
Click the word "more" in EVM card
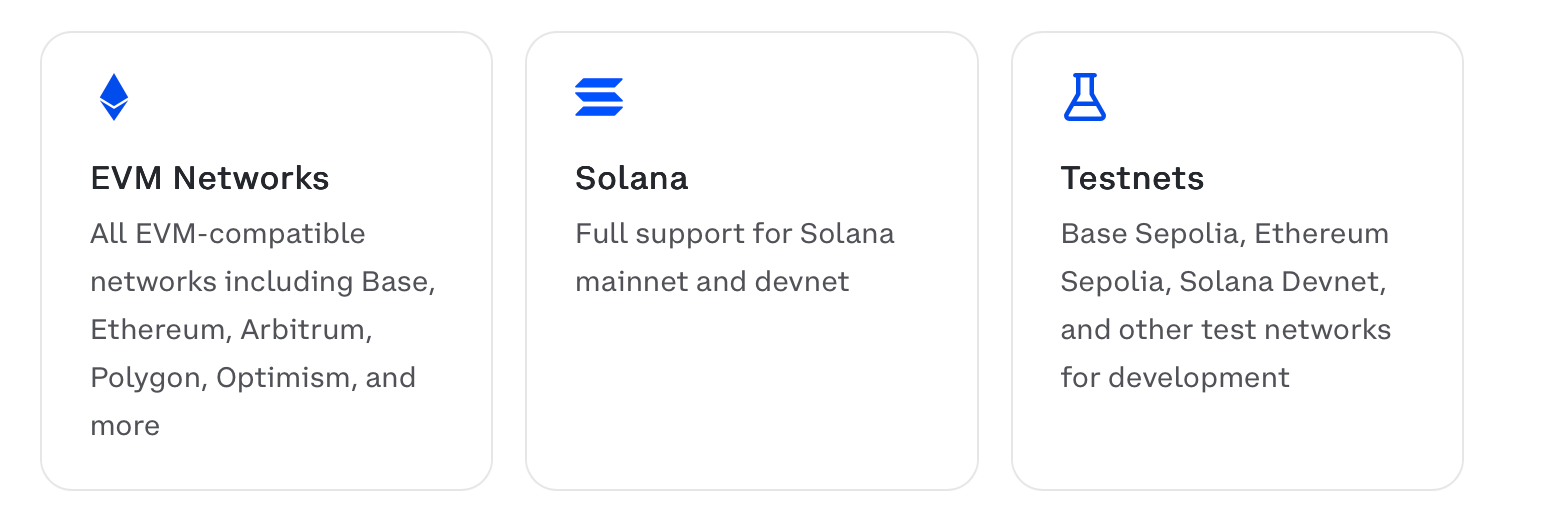coord(125,426)
